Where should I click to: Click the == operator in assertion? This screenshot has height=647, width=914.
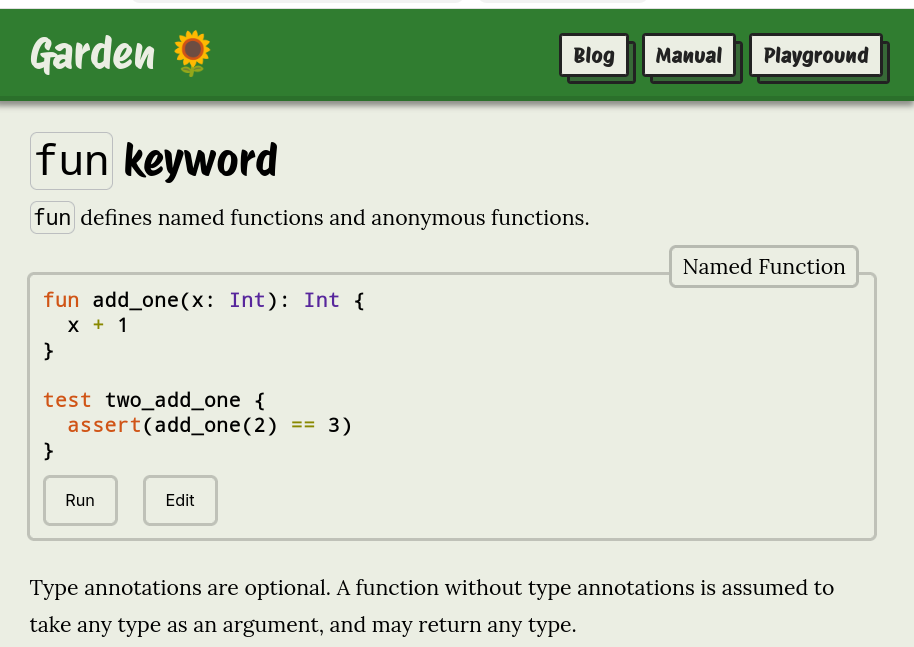[302, 426]
